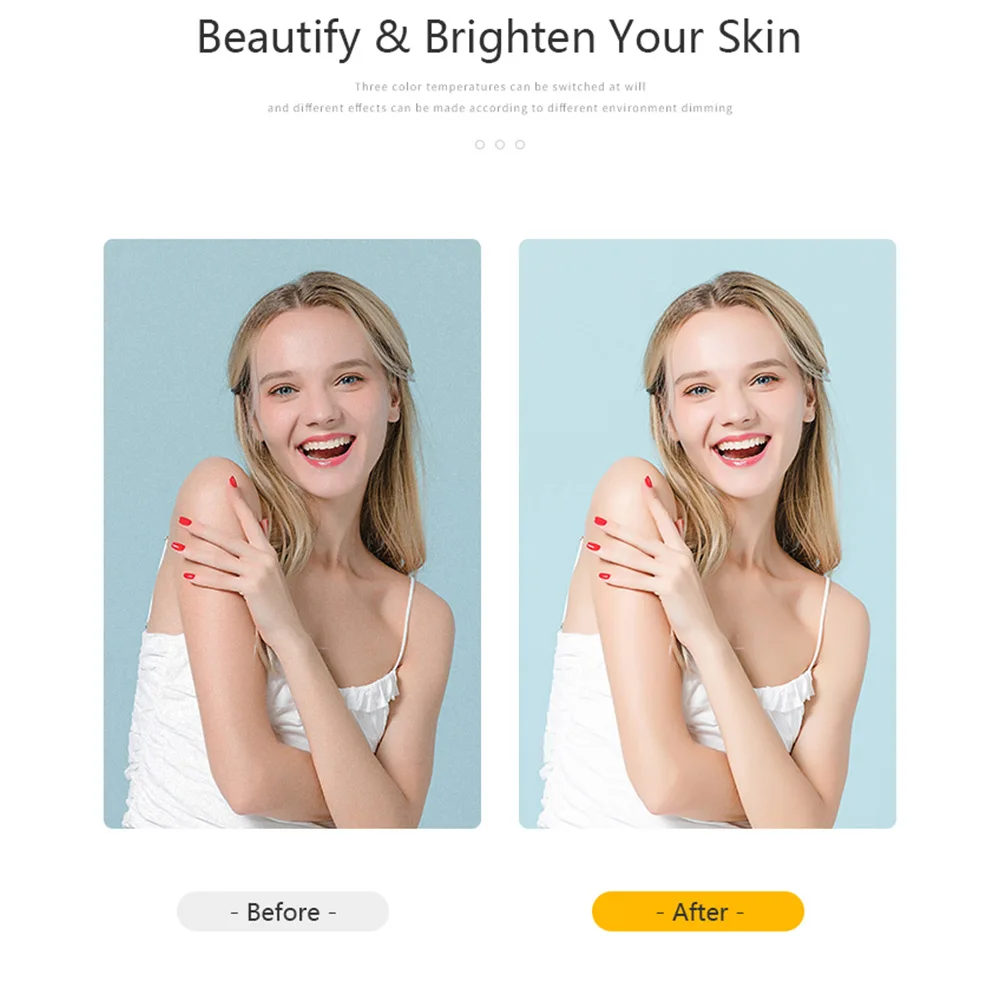Click the smiling face in the After photo
1000x1000 pixels.
click(x=738, y=402)
